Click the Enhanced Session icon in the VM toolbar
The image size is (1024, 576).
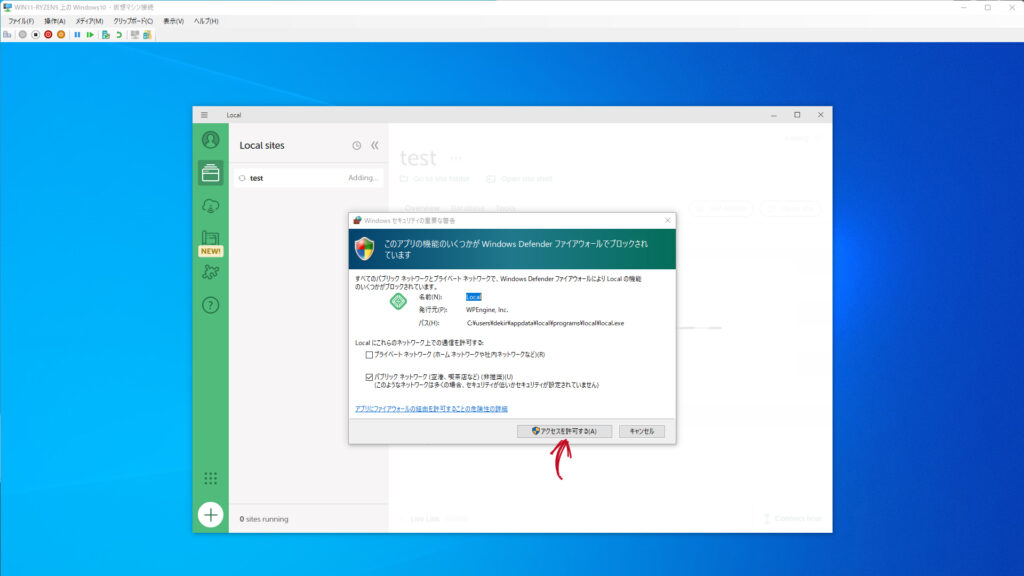(x=135, y=35)
